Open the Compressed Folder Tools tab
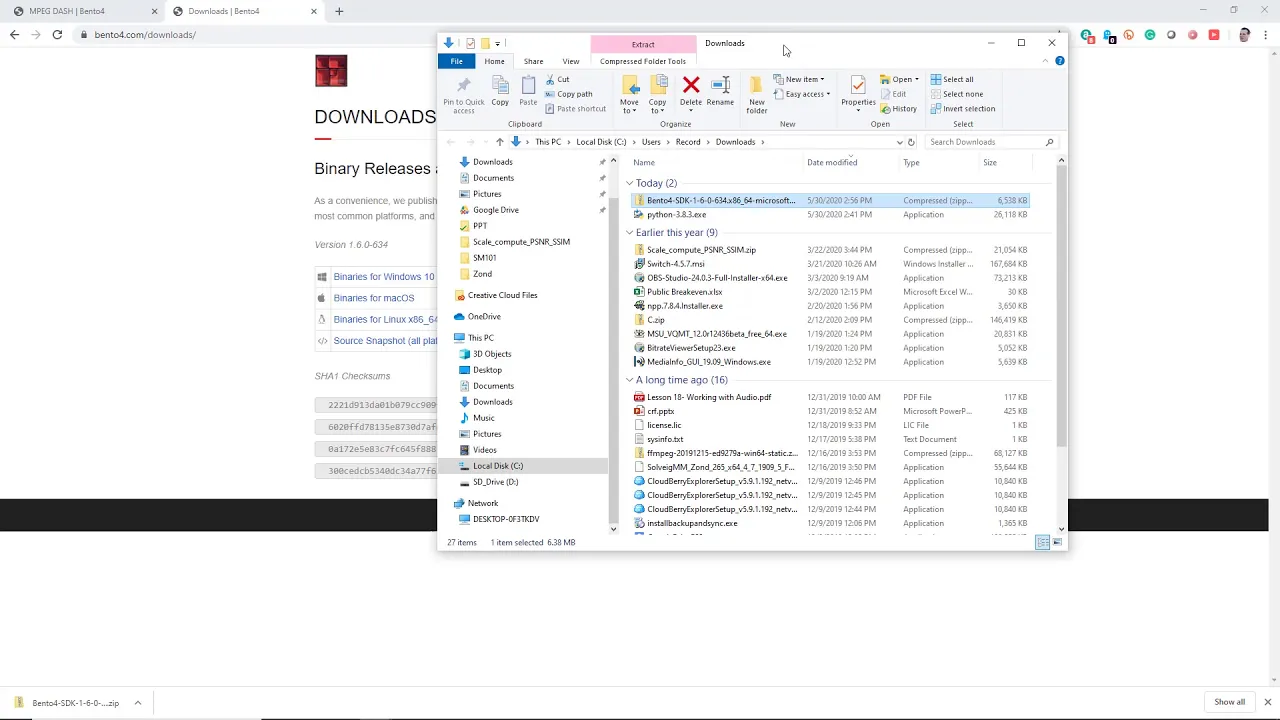 pyautogui.click(x=643, y=61)
